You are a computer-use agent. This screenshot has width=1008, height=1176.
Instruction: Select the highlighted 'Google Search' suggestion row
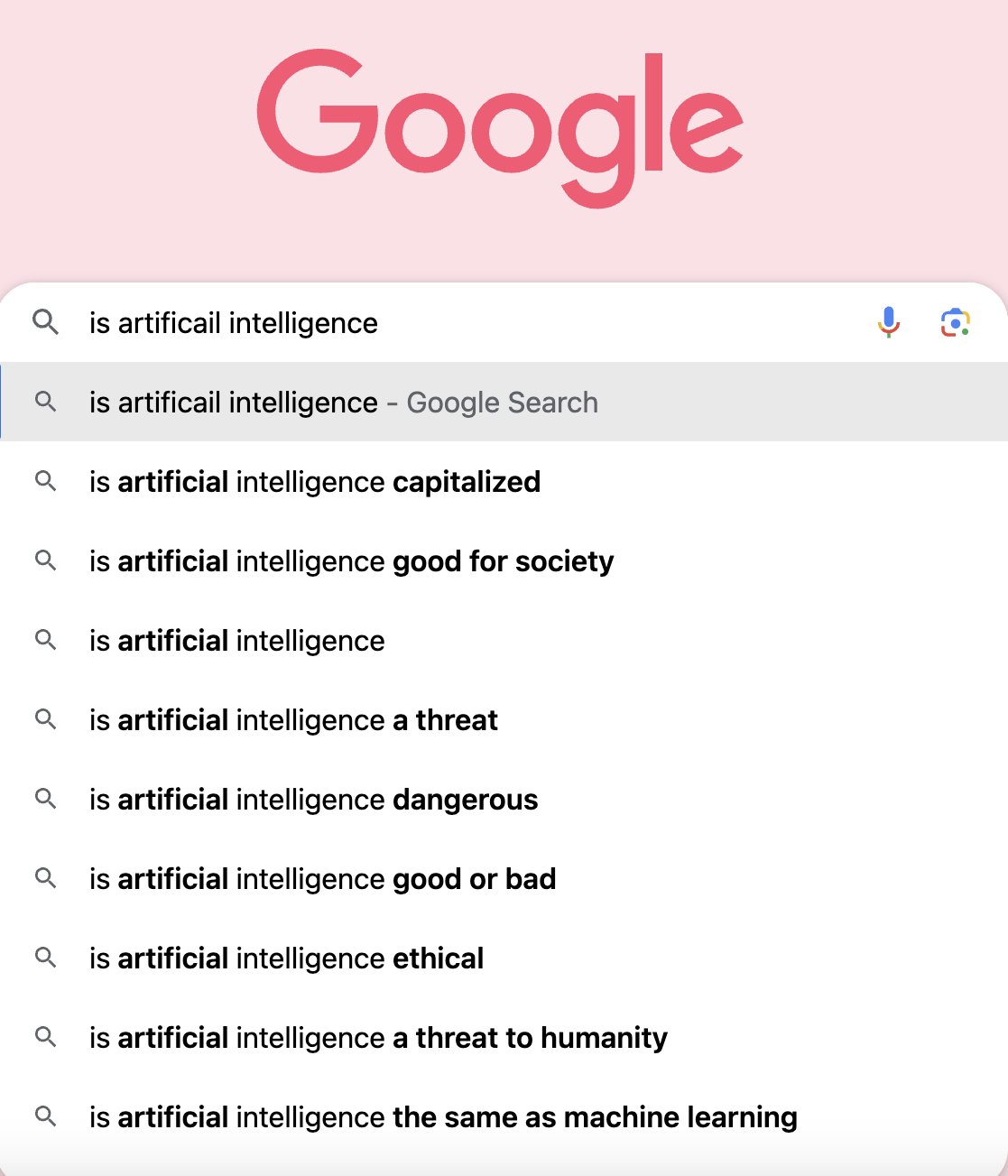coord(343,403)
